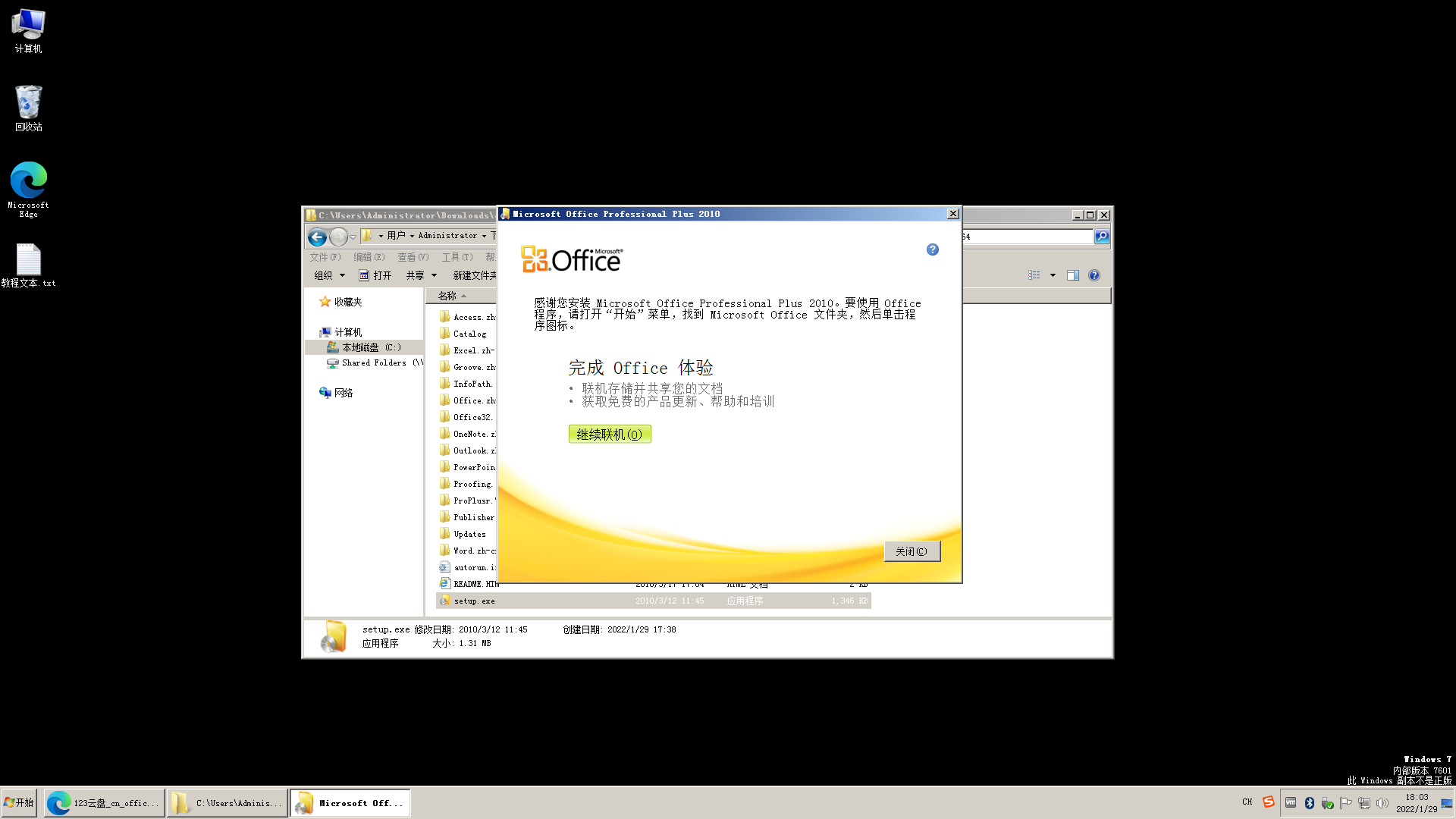Click the Explorer forward navigation arrow

[x=338, y=237]
